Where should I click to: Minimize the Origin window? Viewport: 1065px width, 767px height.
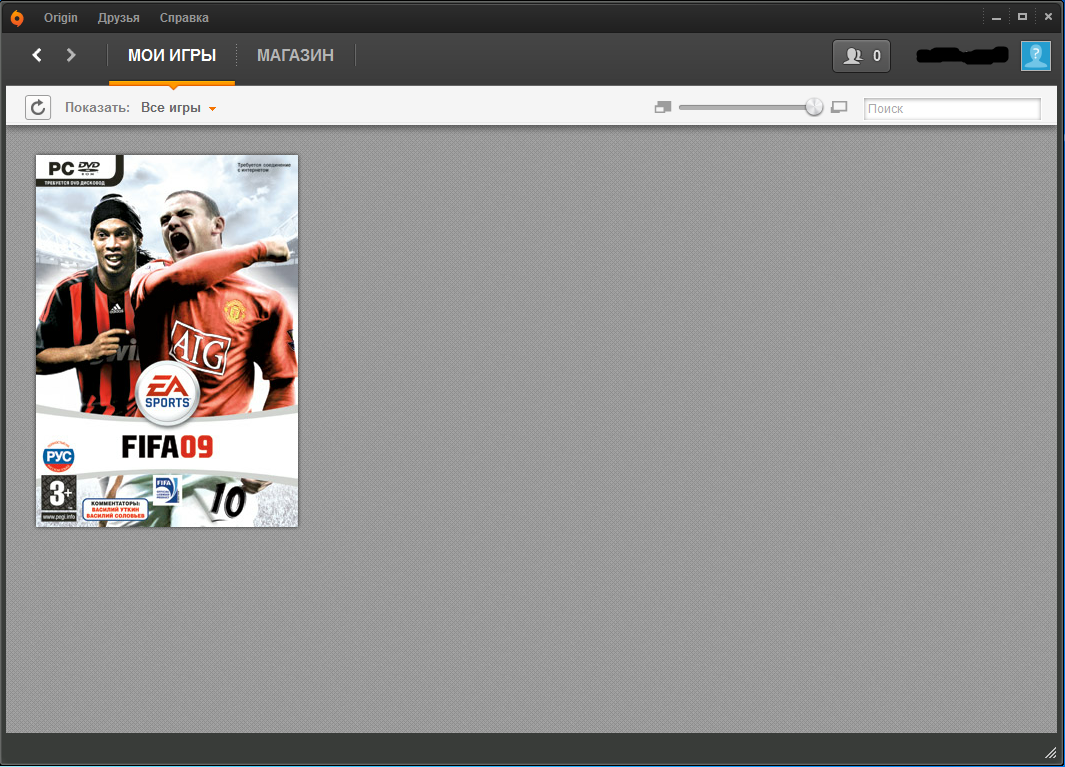(996, 18)
